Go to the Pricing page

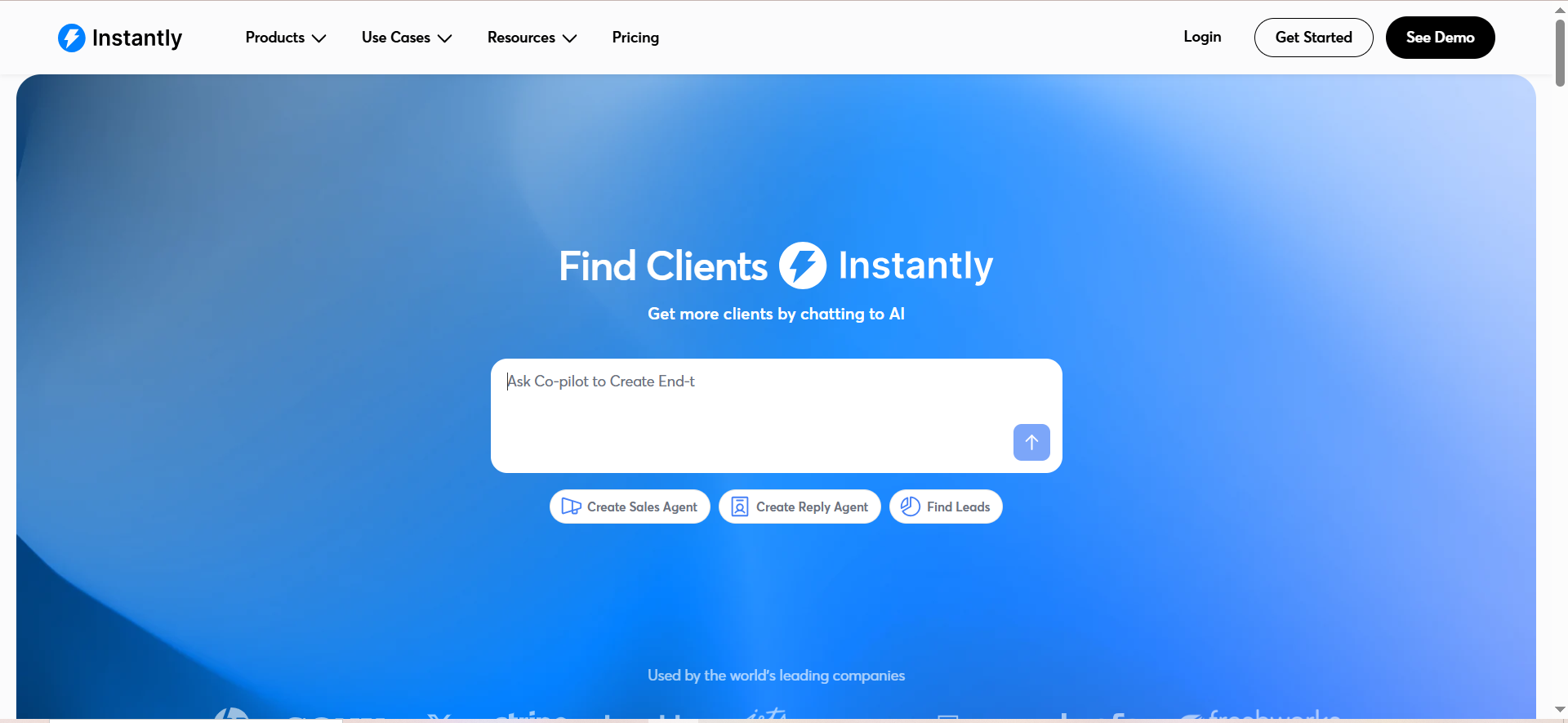click(635, 38)
